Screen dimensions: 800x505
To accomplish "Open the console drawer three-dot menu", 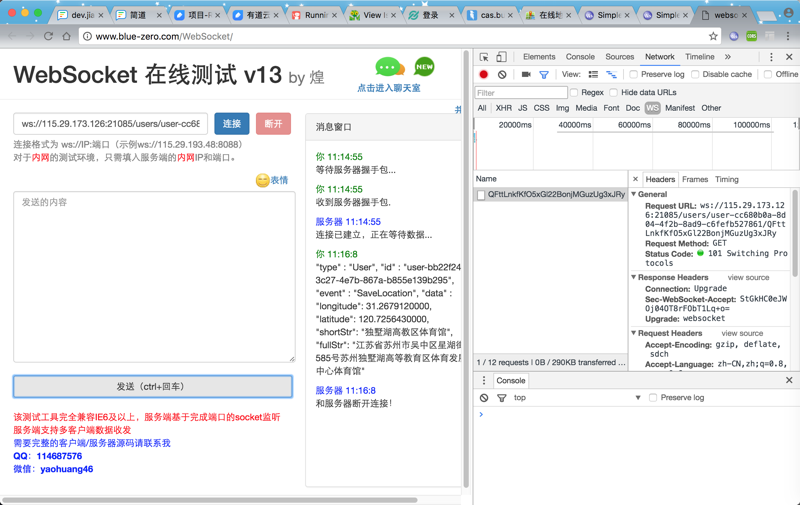I will click(x=484, y=380).
